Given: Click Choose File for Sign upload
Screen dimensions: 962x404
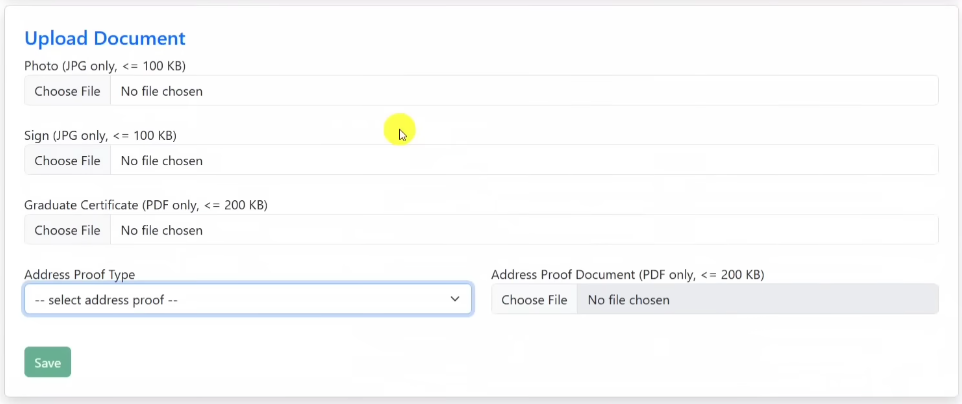Looking at the screenshot, I should 67,160.
